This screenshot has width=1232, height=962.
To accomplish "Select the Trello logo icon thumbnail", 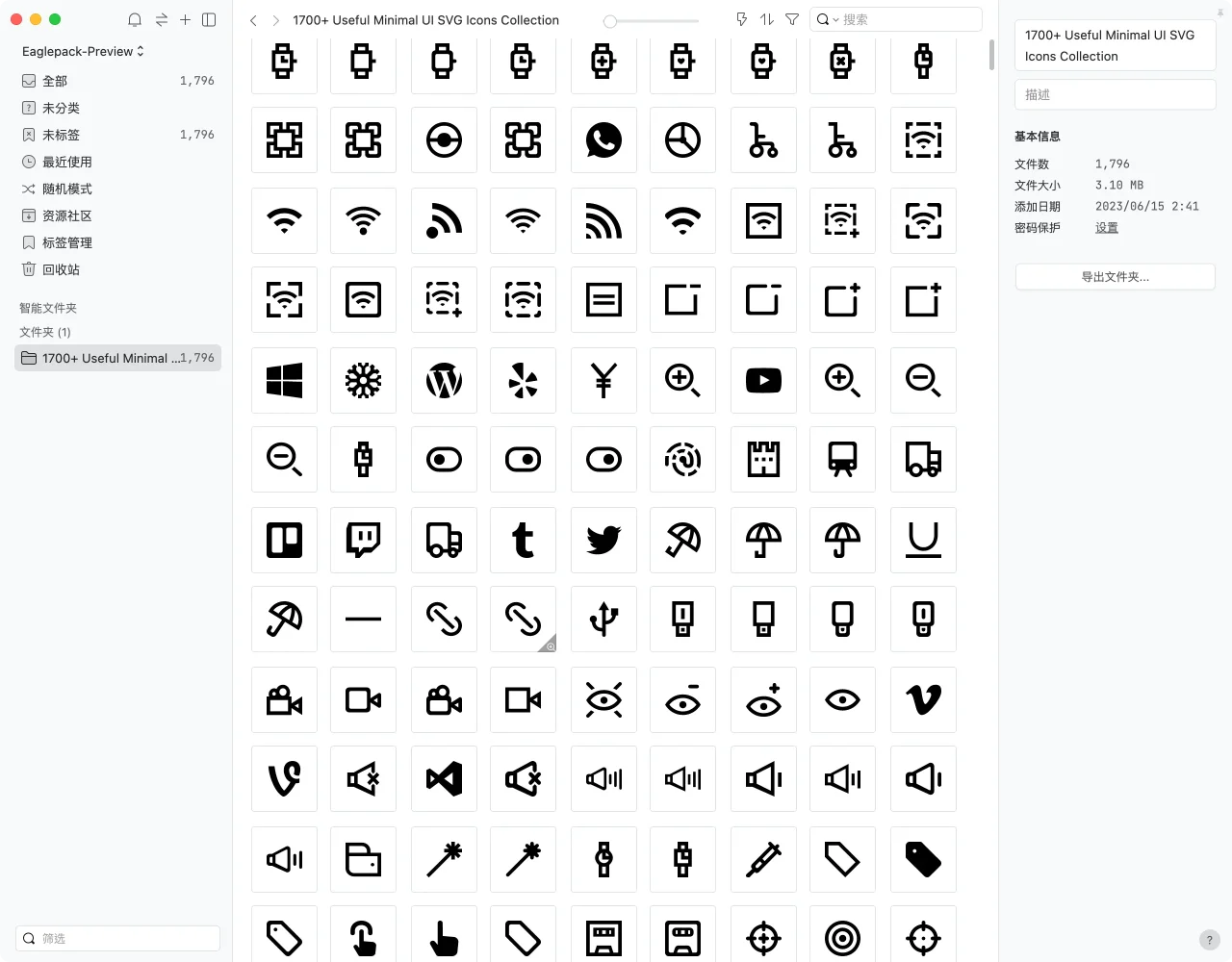I will 284,541.
